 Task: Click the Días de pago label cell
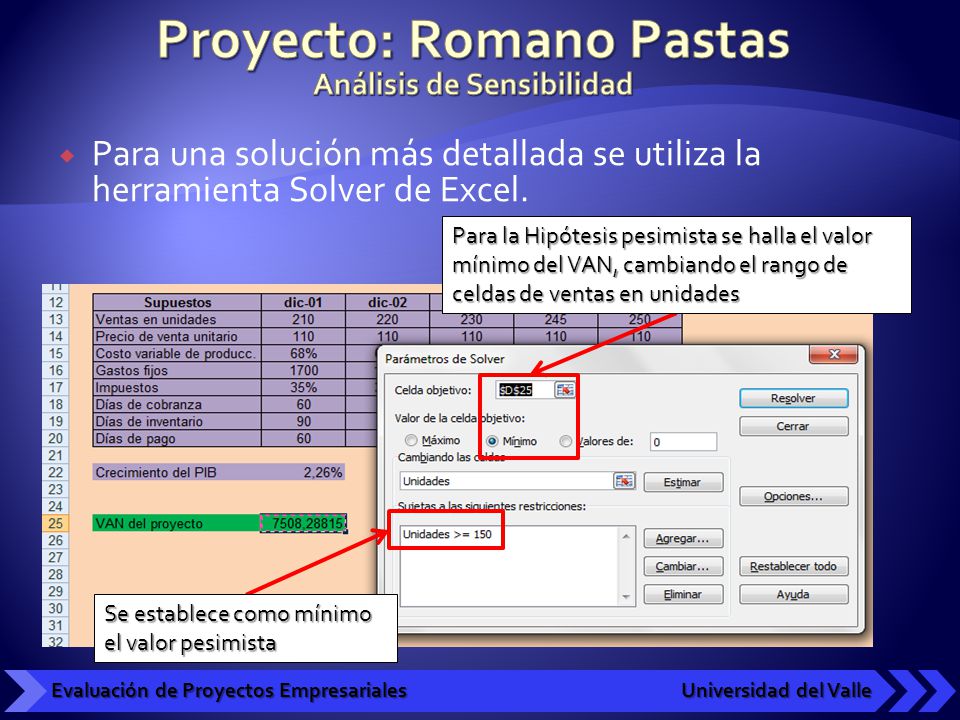[177, 438]
